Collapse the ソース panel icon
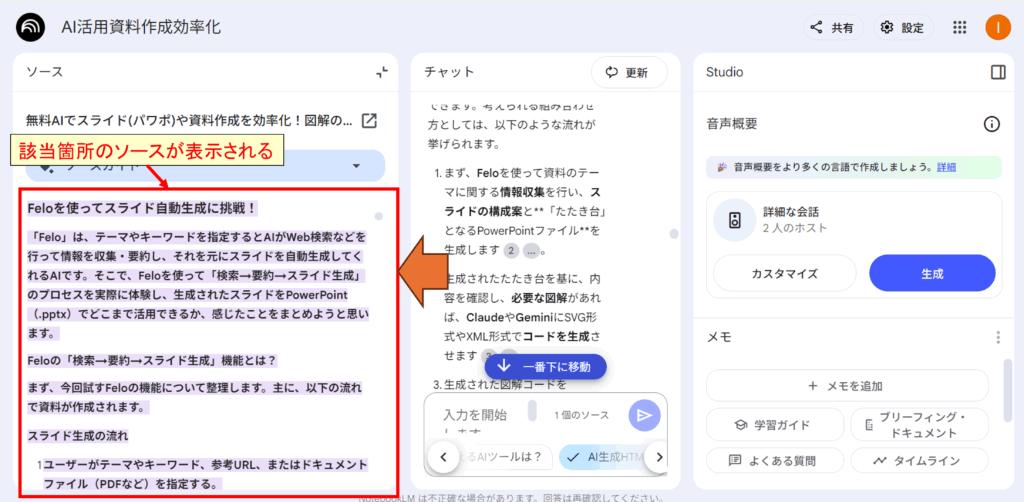 tap(382, 72)
